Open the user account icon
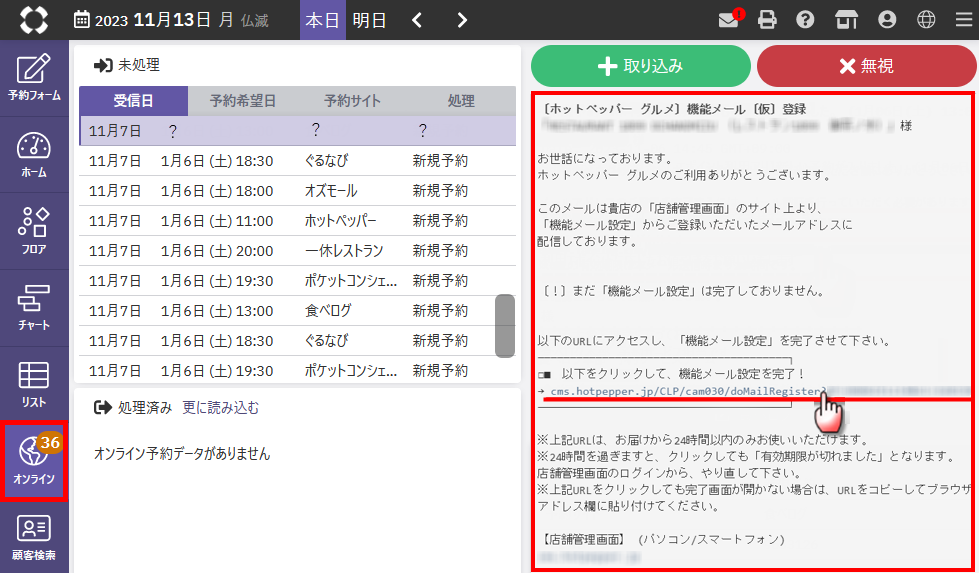The image size is (979, 573). (x=886, y=20)
